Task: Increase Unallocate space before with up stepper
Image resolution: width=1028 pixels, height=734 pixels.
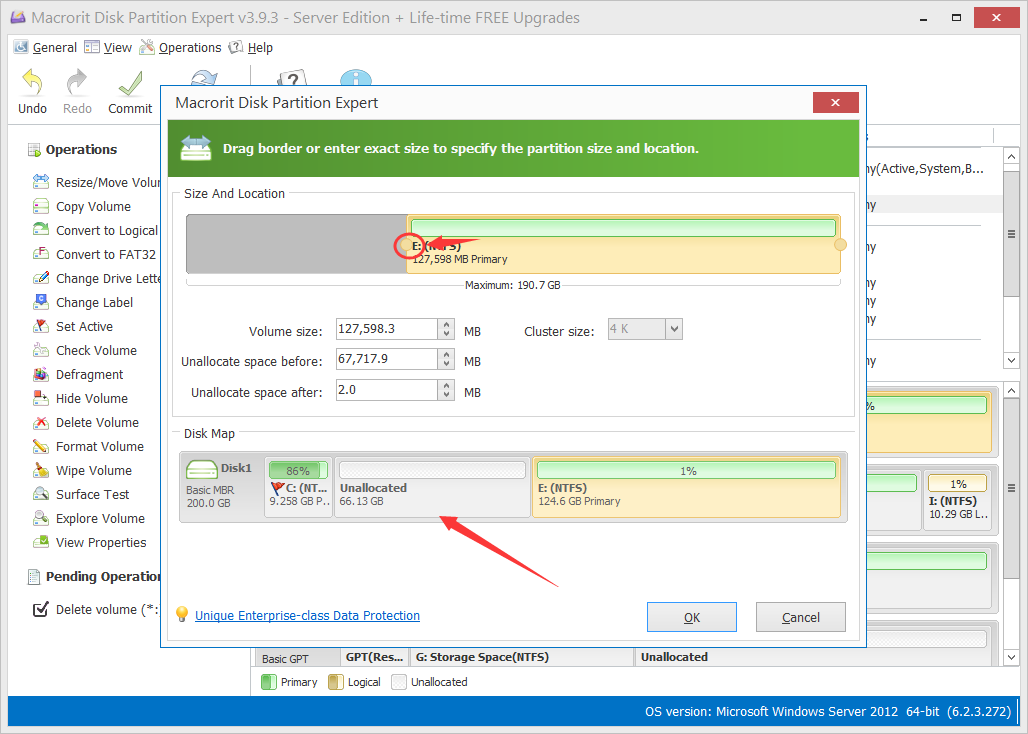Action: point(446,354)
